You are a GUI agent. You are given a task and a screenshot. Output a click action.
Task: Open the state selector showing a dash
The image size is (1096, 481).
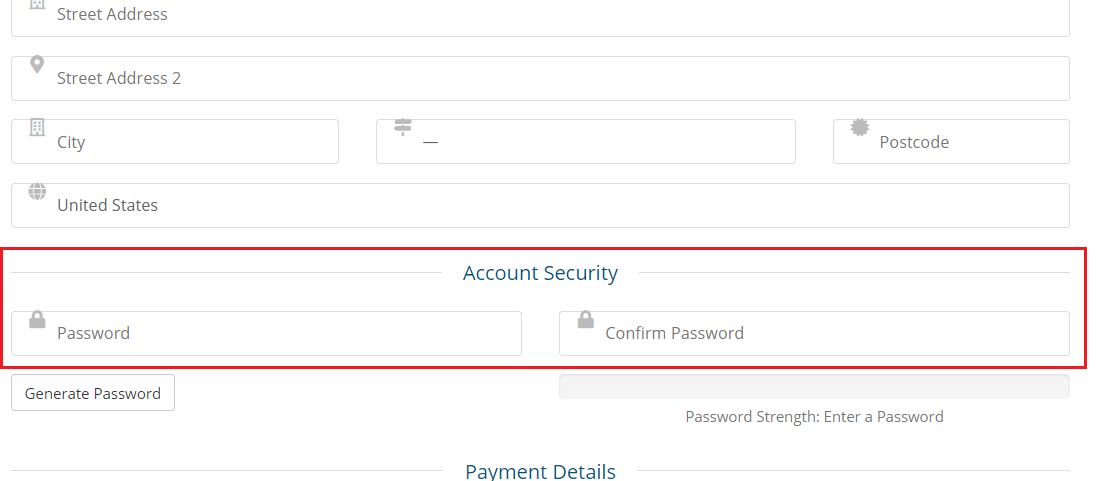pos(586,142)
